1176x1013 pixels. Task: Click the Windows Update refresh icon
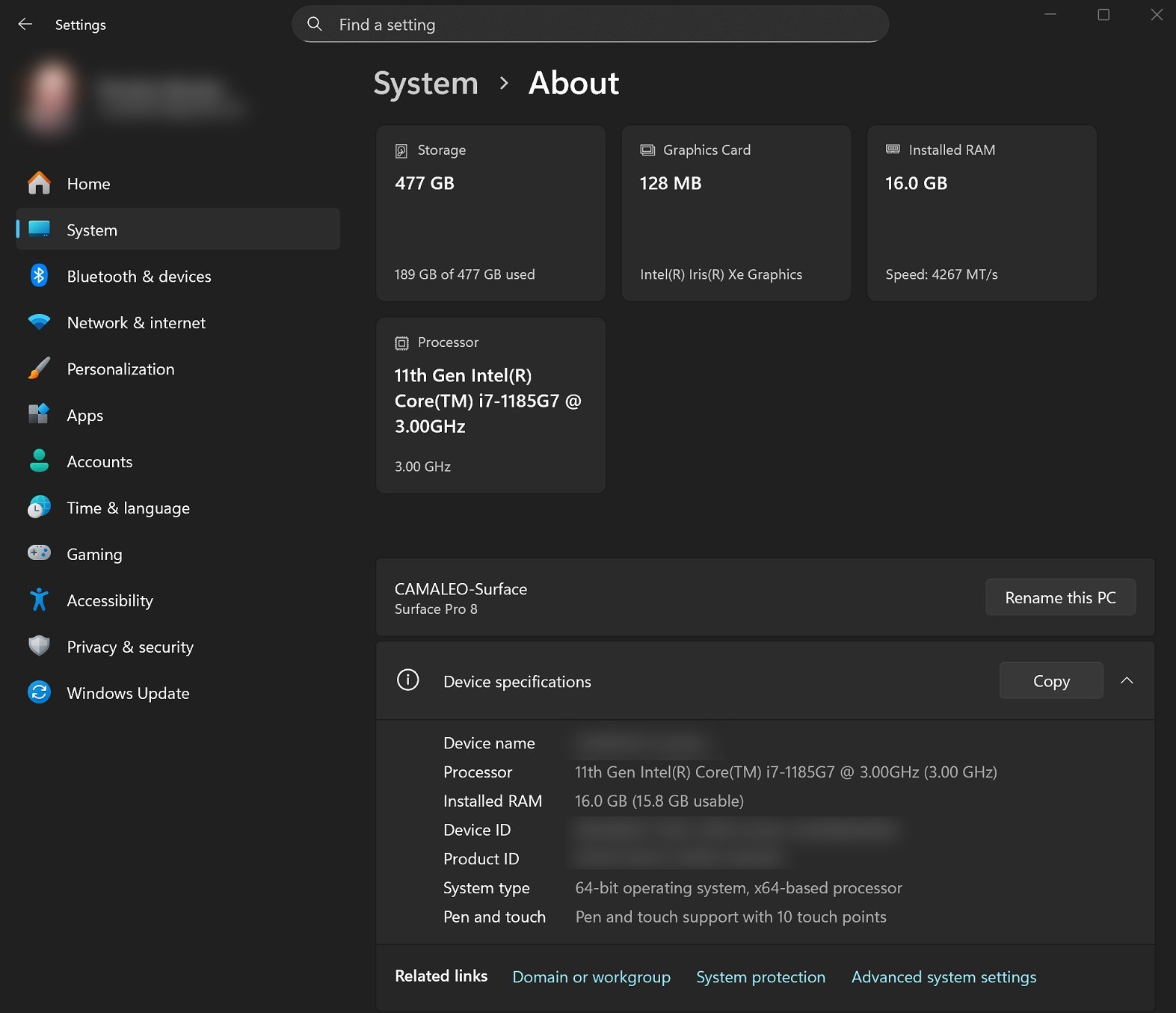[39, 692]
